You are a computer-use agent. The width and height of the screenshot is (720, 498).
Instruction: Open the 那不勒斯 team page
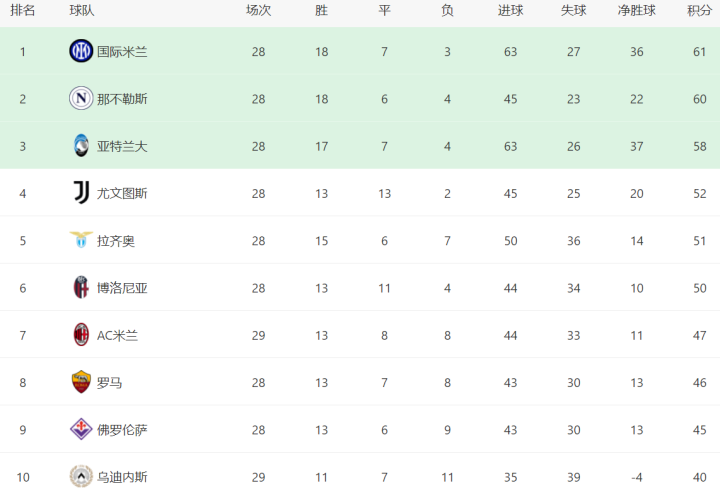(x=122, y=99)
